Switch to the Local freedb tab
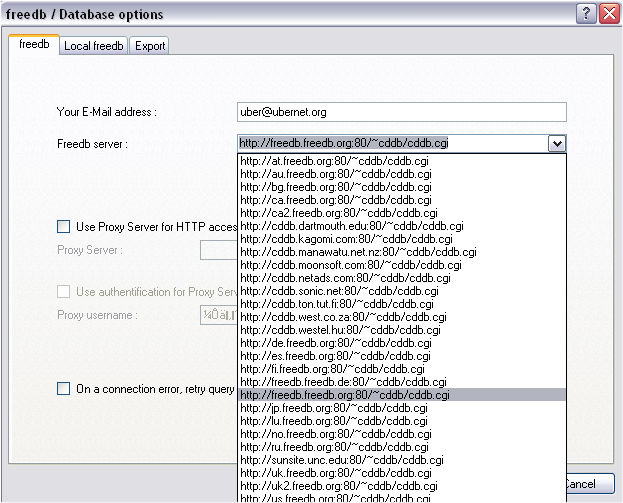 (x=93, y=46)
